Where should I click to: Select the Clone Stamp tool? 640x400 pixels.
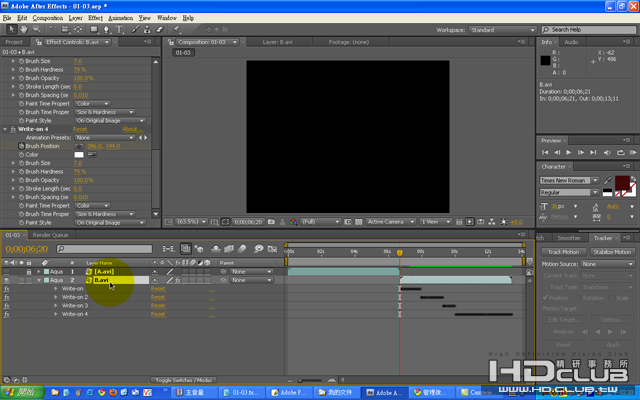tap(147, 29)
